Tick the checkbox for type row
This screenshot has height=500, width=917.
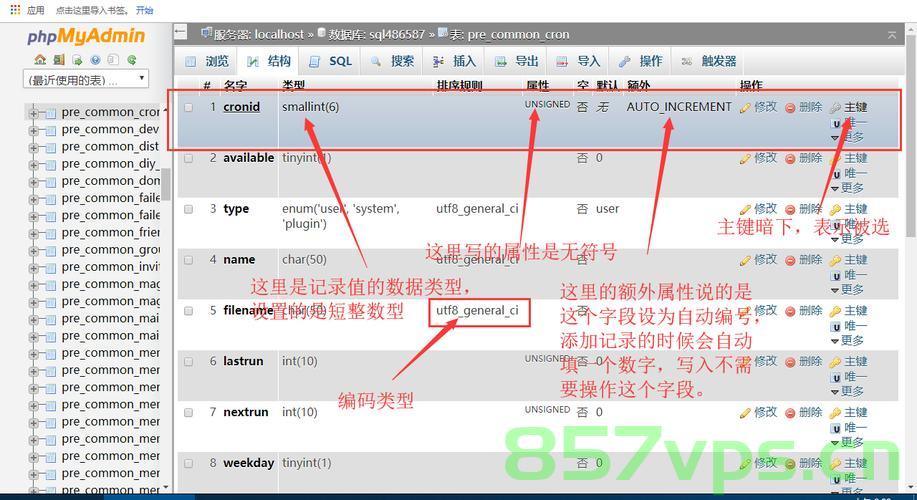click(188, 209)
